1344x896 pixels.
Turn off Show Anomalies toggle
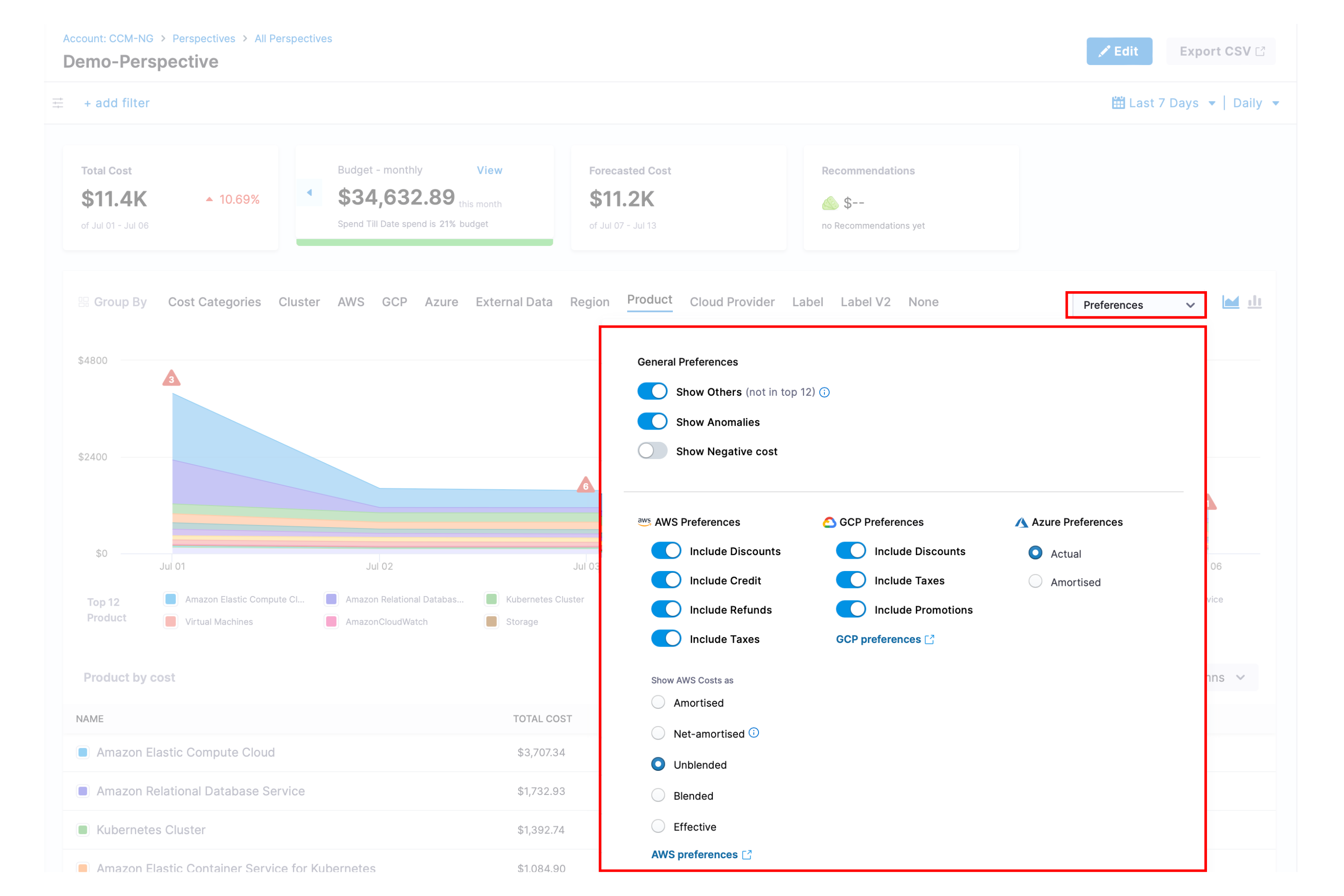tap(652, 422)
